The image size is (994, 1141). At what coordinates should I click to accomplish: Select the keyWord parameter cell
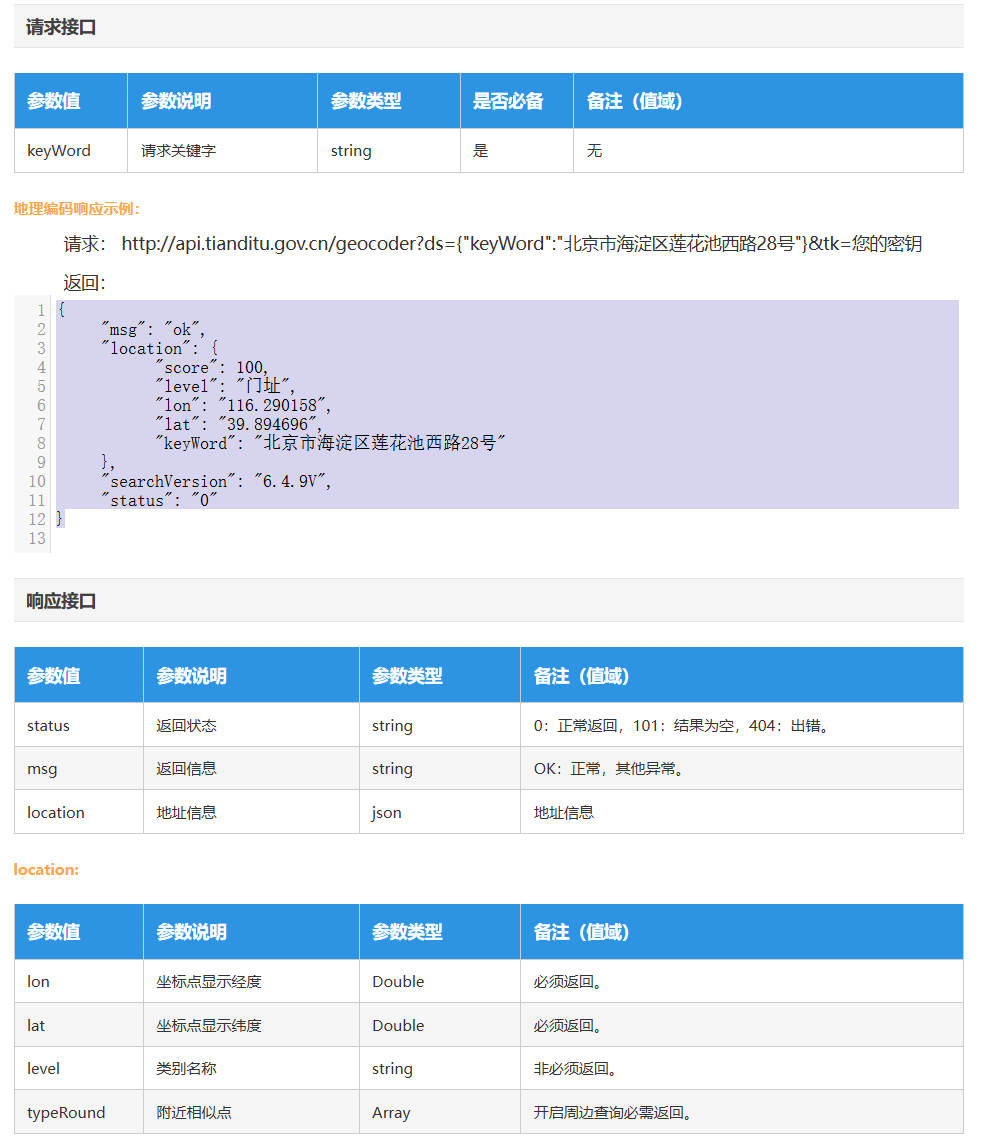71,151
